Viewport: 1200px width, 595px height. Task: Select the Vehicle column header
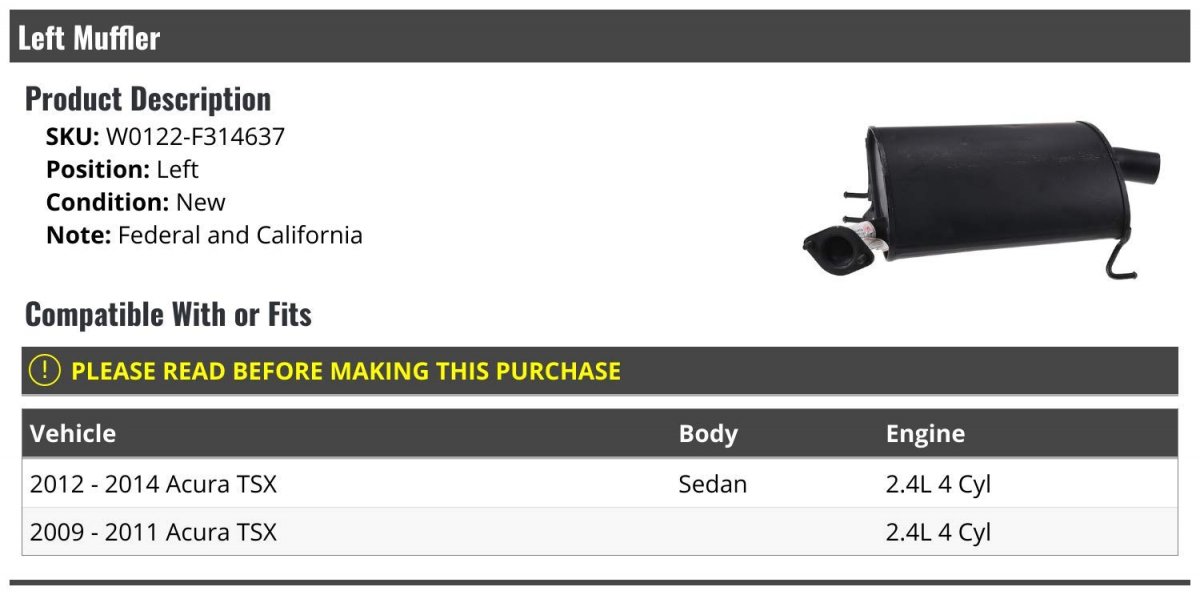point(73,434)
